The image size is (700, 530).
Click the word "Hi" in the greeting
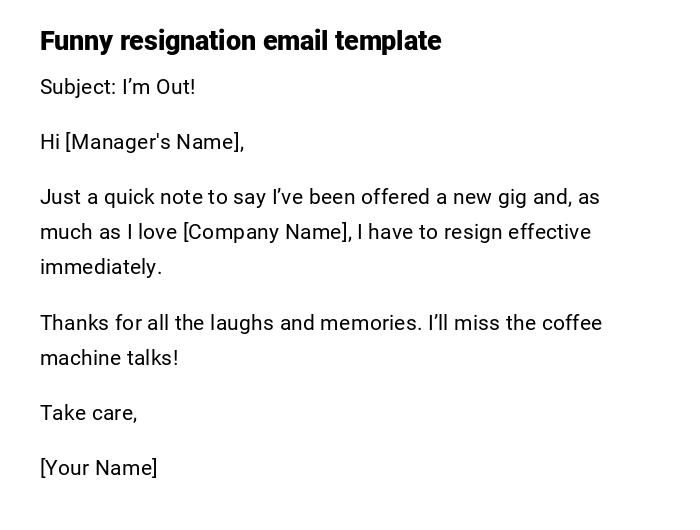(x=50, y=142)
